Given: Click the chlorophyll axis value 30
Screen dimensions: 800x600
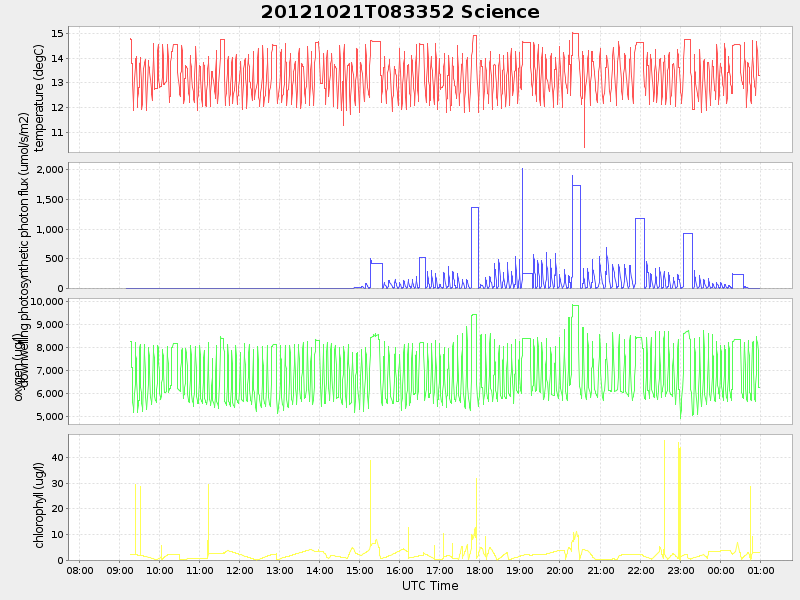Looking at the screenshot, I should 57,483.
